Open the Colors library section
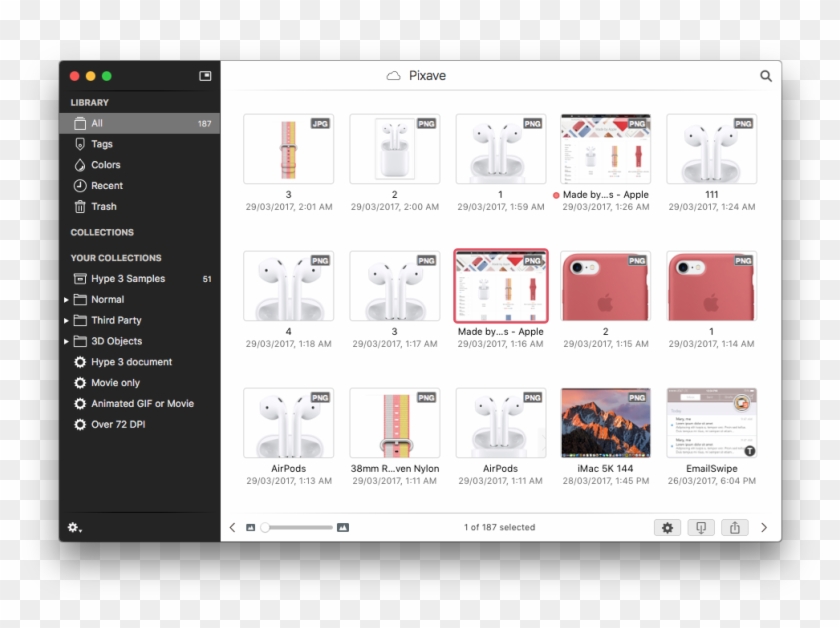 (105, 165)
